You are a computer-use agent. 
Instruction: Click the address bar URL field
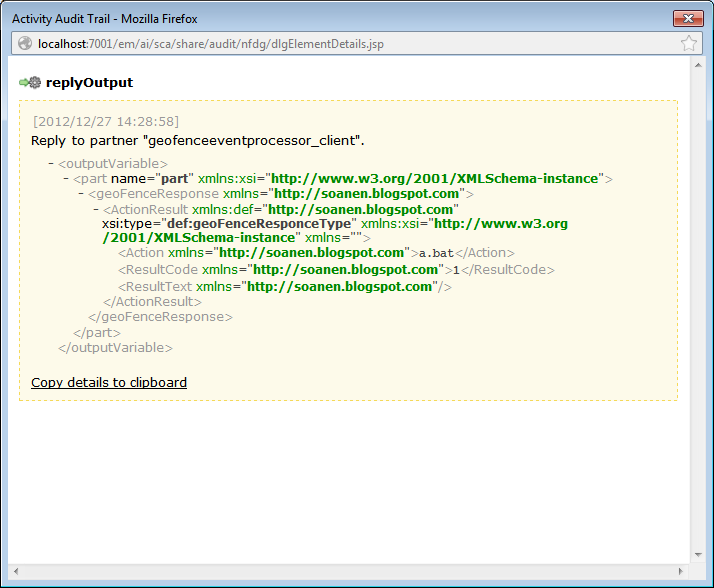(x=357, y=44)
